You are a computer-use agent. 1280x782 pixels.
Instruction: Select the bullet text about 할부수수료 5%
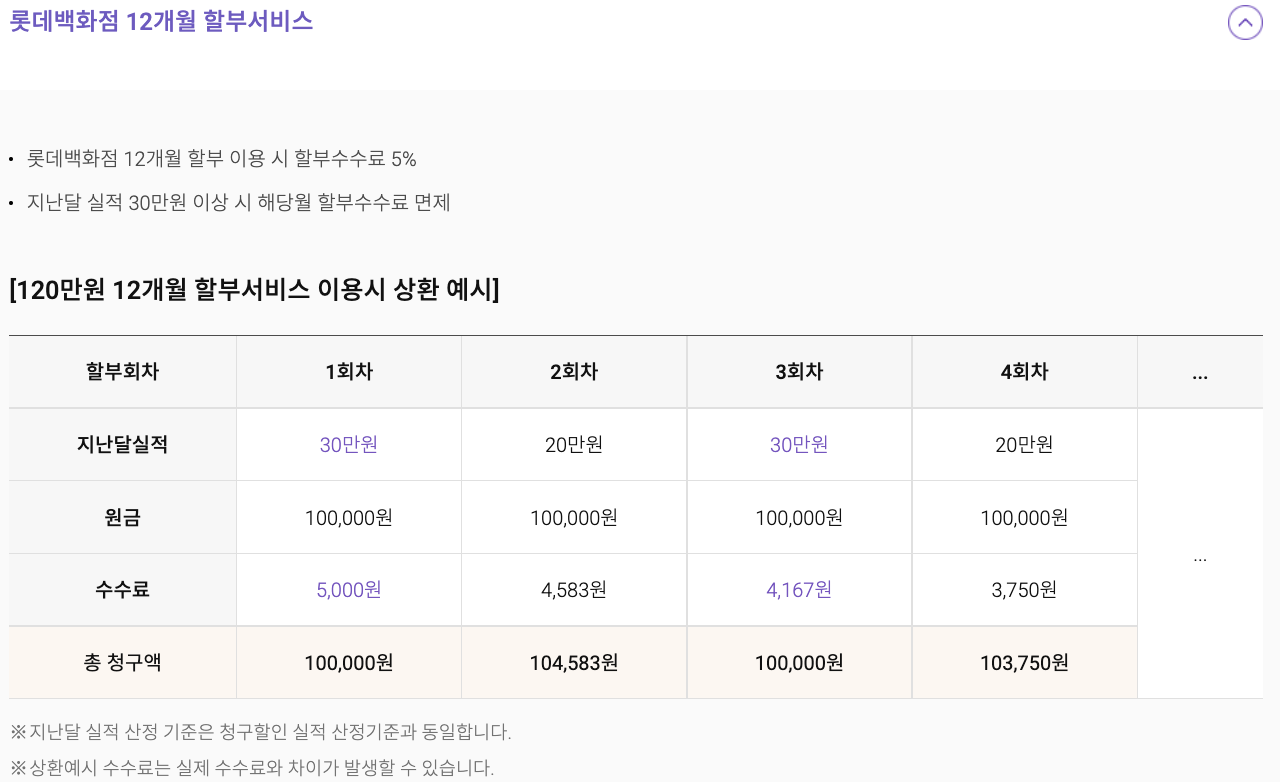(x=222, y=159)
